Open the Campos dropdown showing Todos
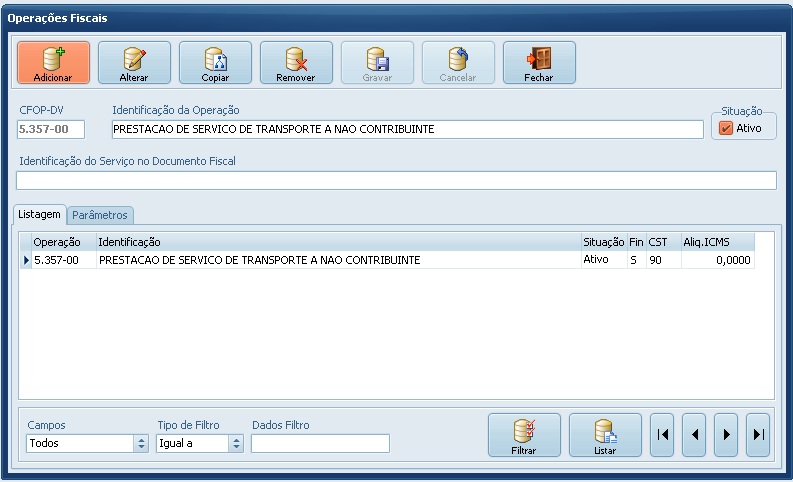 (87, 444)
